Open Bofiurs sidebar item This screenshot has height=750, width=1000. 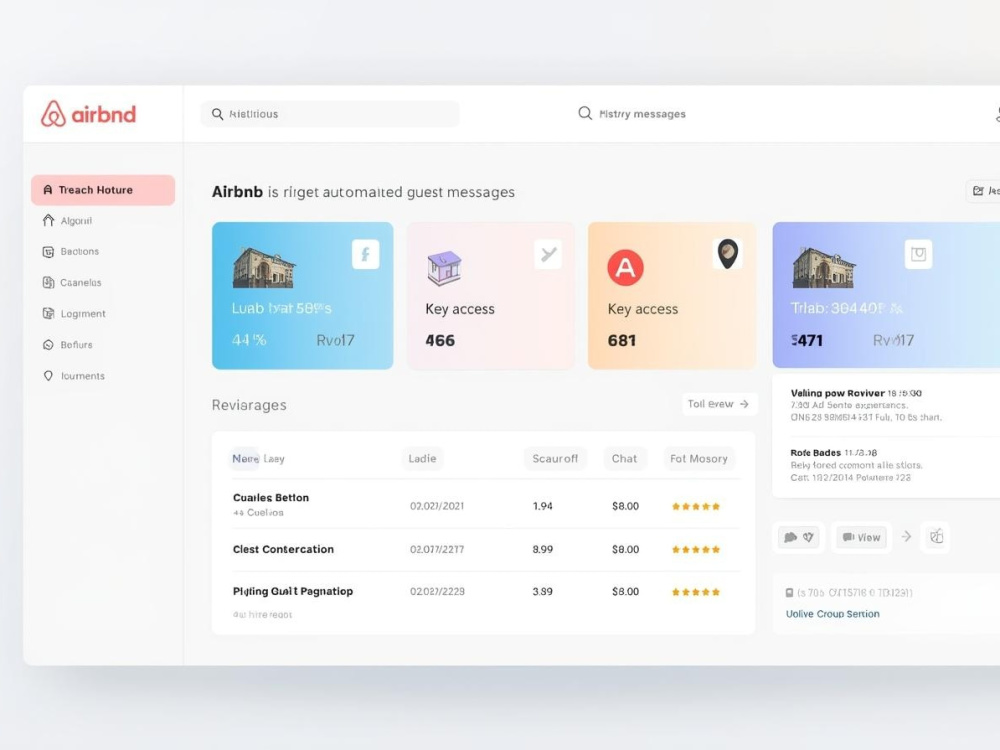68,344
